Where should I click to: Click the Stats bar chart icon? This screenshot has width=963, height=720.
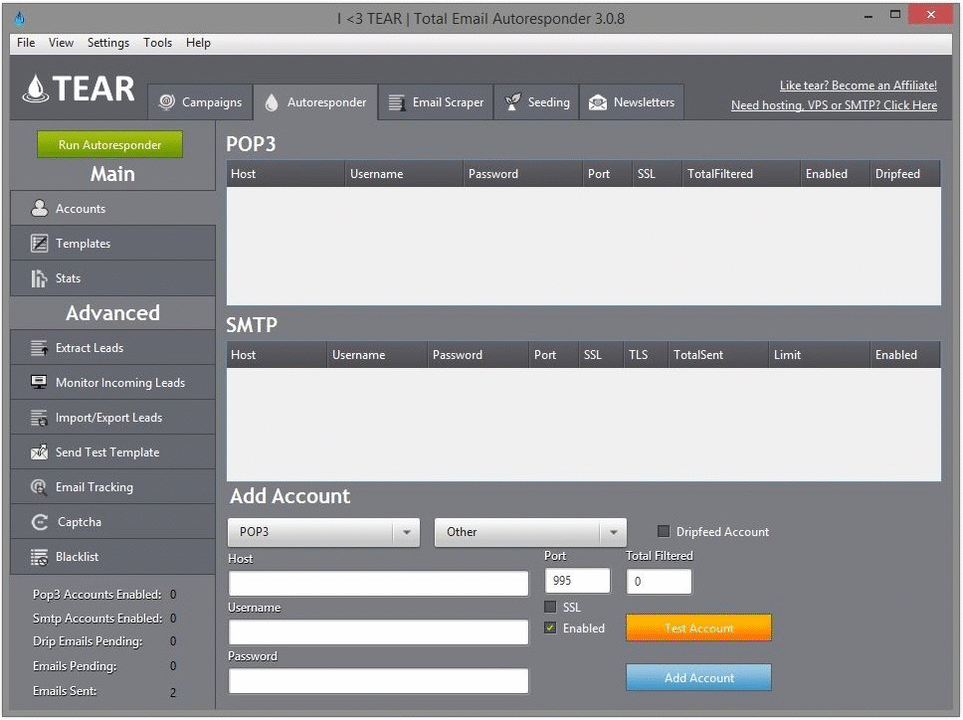coord(39,278)
